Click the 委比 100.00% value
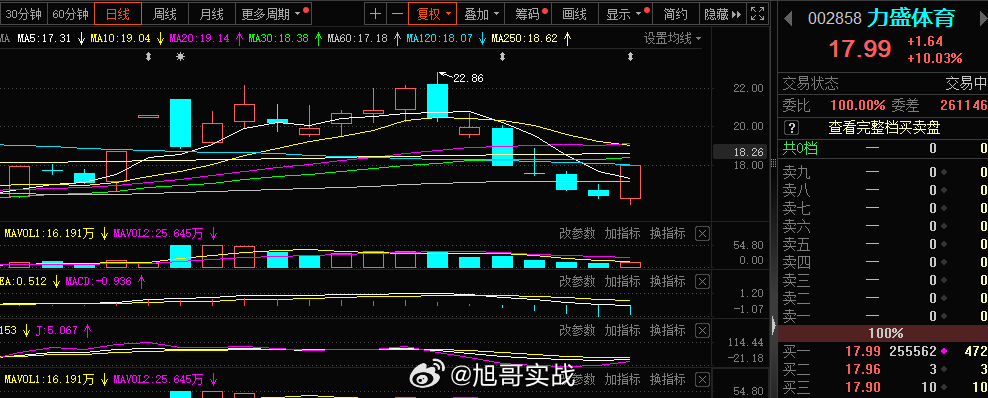This screenshot has height=398, width=988. point(858,105)
